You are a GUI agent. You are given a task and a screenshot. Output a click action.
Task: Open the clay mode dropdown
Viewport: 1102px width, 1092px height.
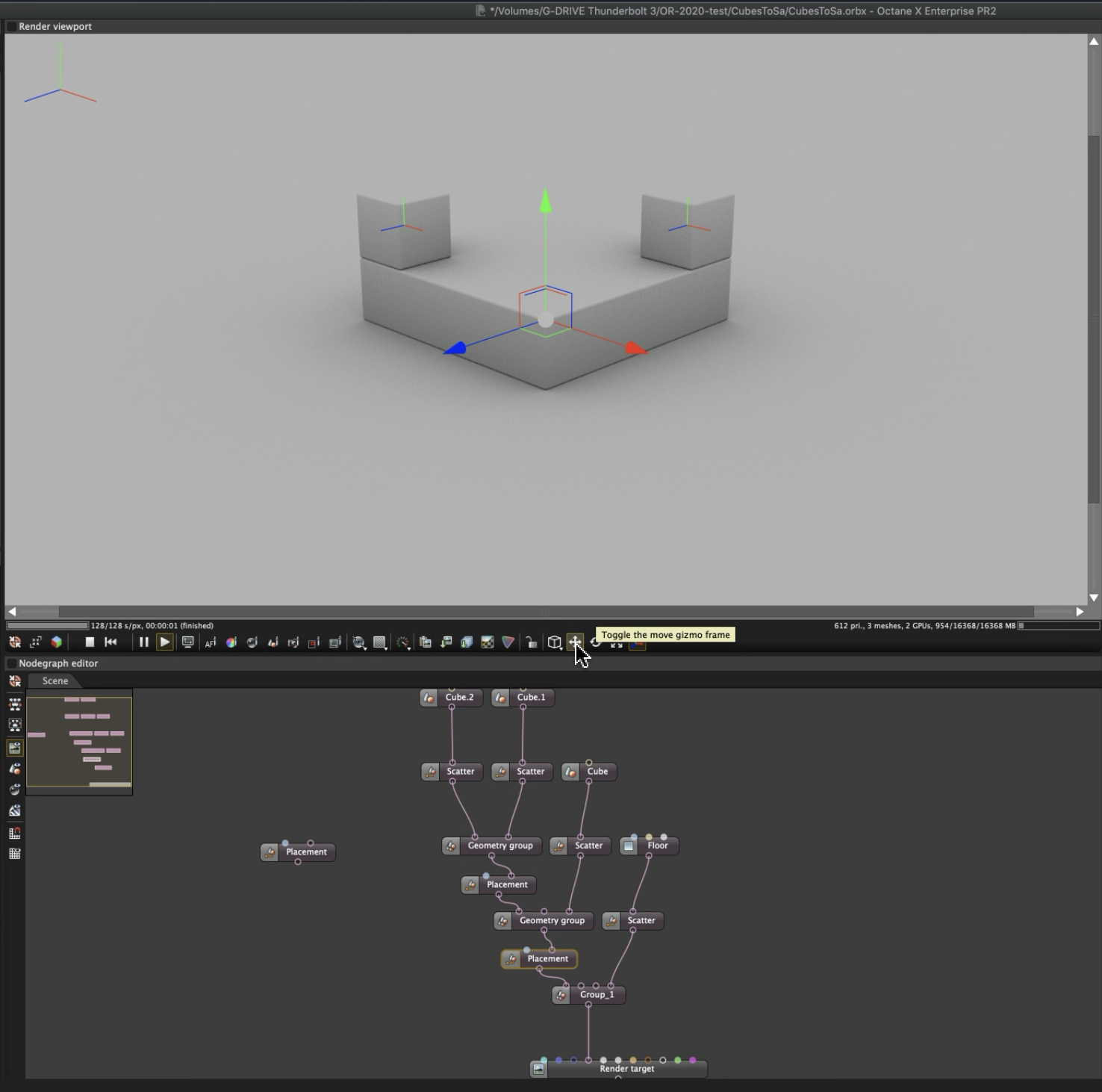point(359,642)
